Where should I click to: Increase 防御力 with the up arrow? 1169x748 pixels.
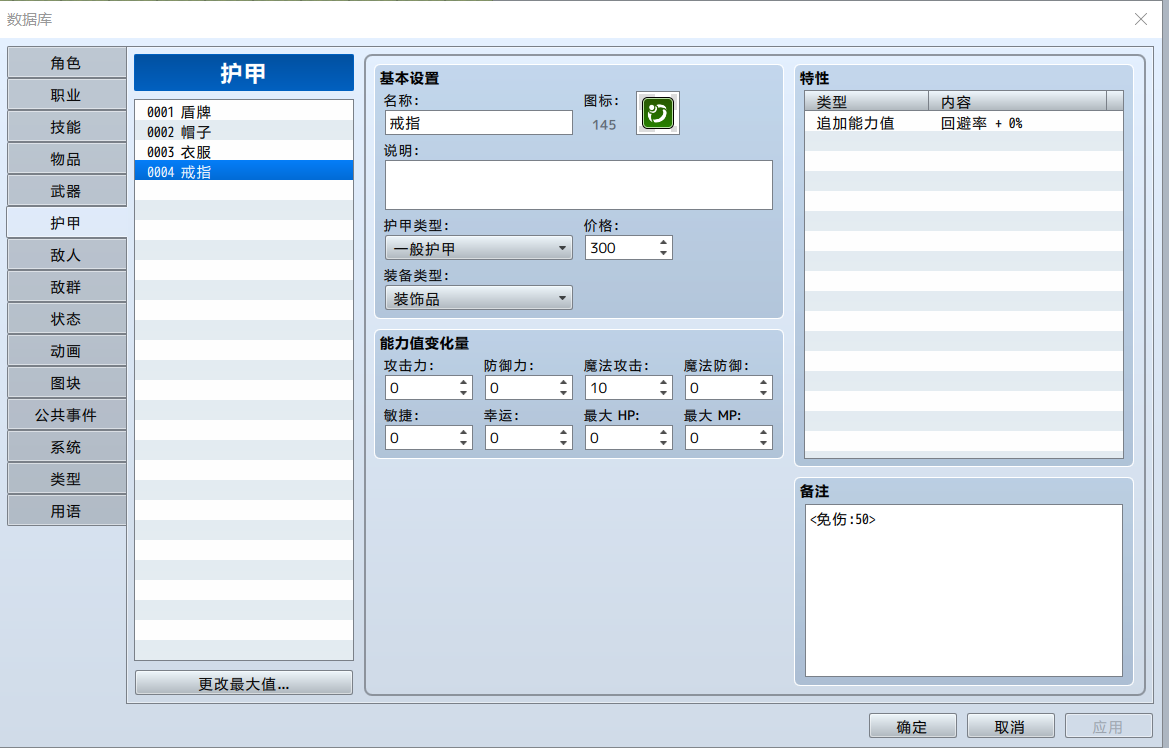[x=564, y=382]
